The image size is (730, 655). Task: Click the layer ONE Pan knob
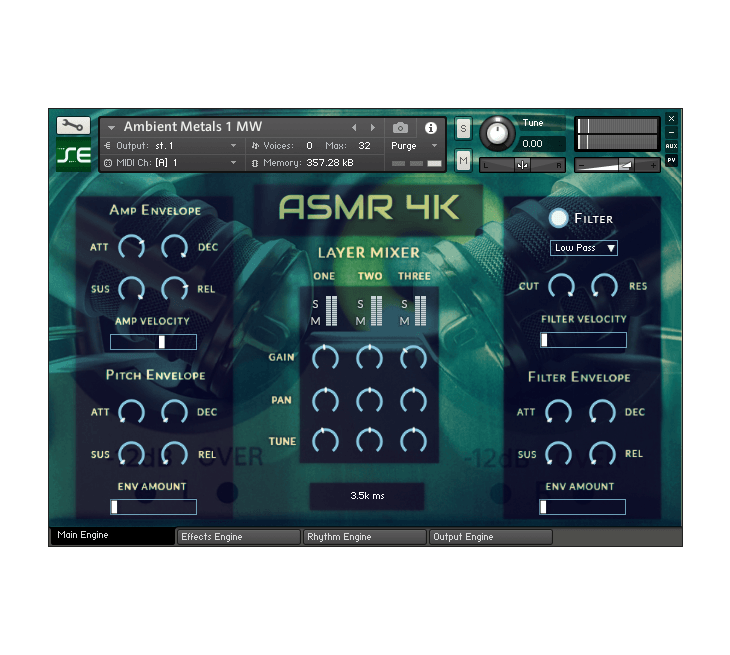[325, 401]
